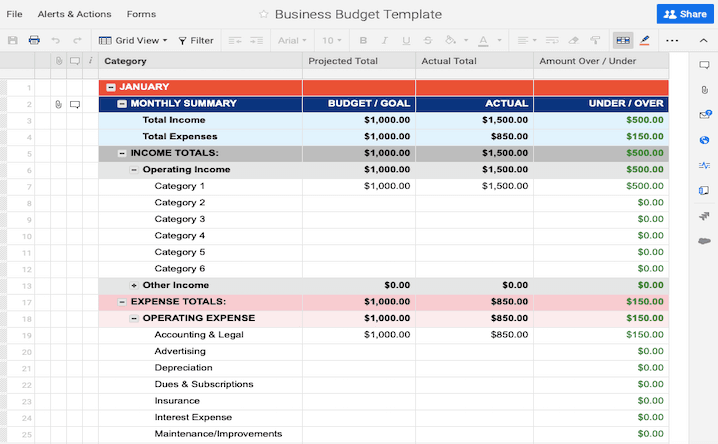
Task: Click the Print icon in toolbar
Action: [34, 41]
